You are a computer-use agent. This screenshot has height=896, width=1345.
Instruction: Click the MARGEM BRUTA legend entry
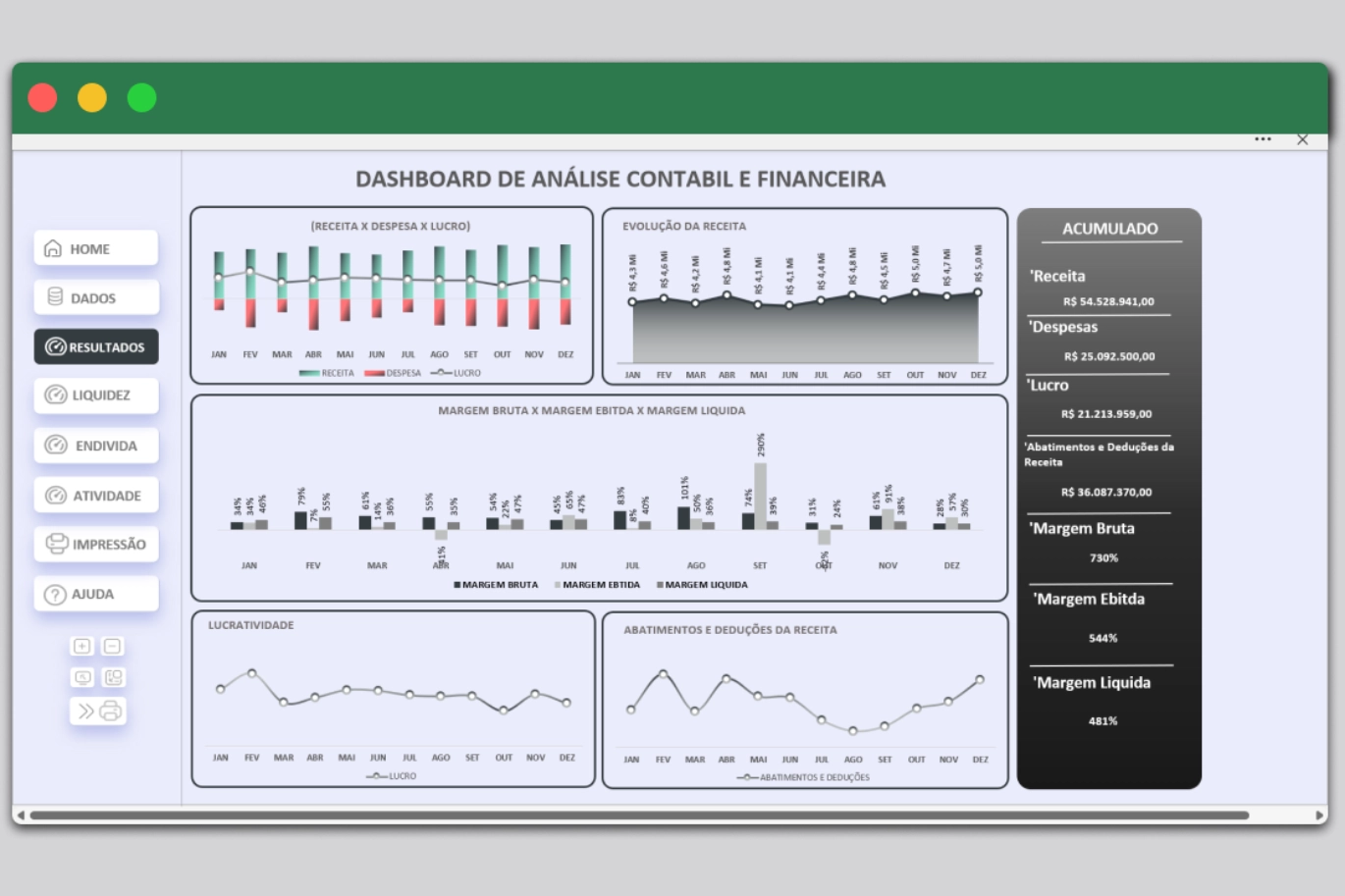coord(496,585)
